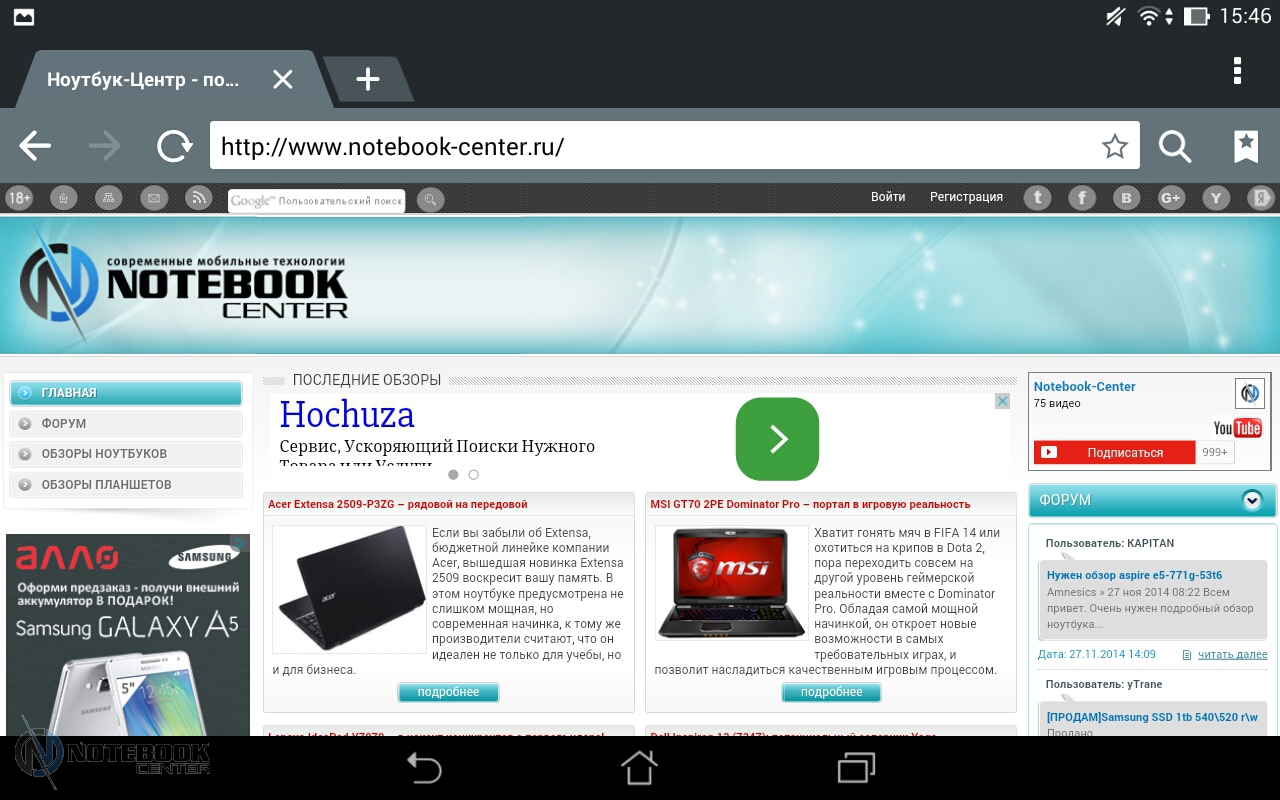
Task: Click the site search magnifier button
Action: (430, 200)
